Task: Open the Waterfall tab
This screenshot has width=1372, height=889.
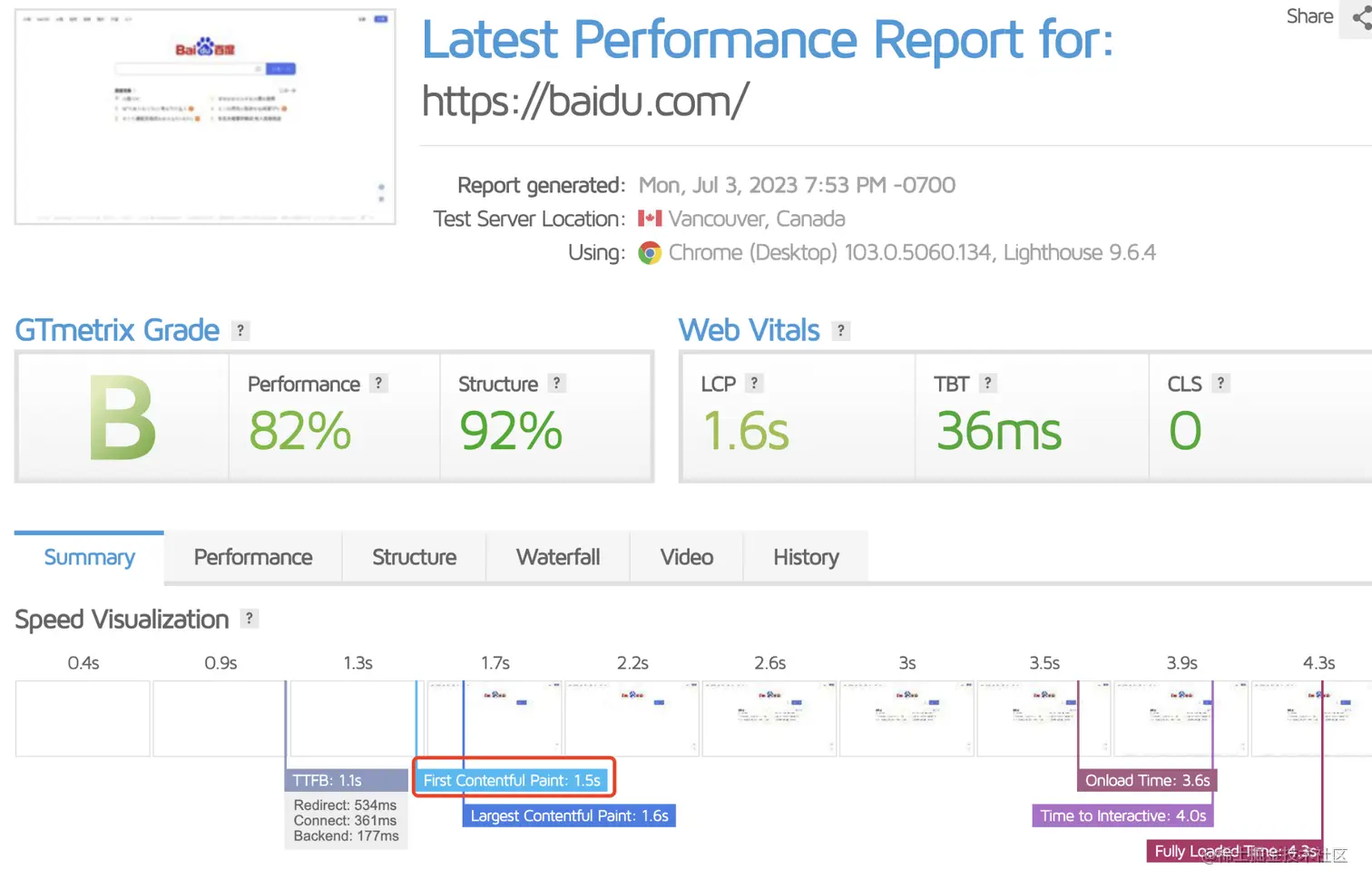Action: coord(558,557)
